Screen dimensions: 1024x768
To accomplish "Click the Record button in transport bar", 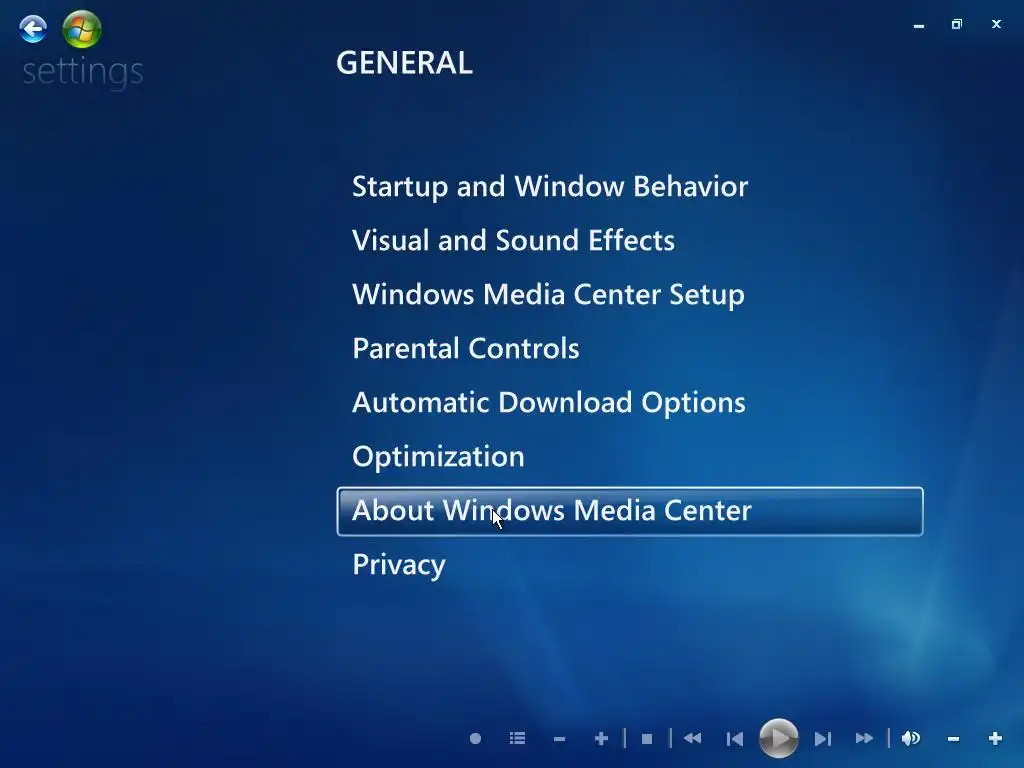I will (x=475, y=739).
